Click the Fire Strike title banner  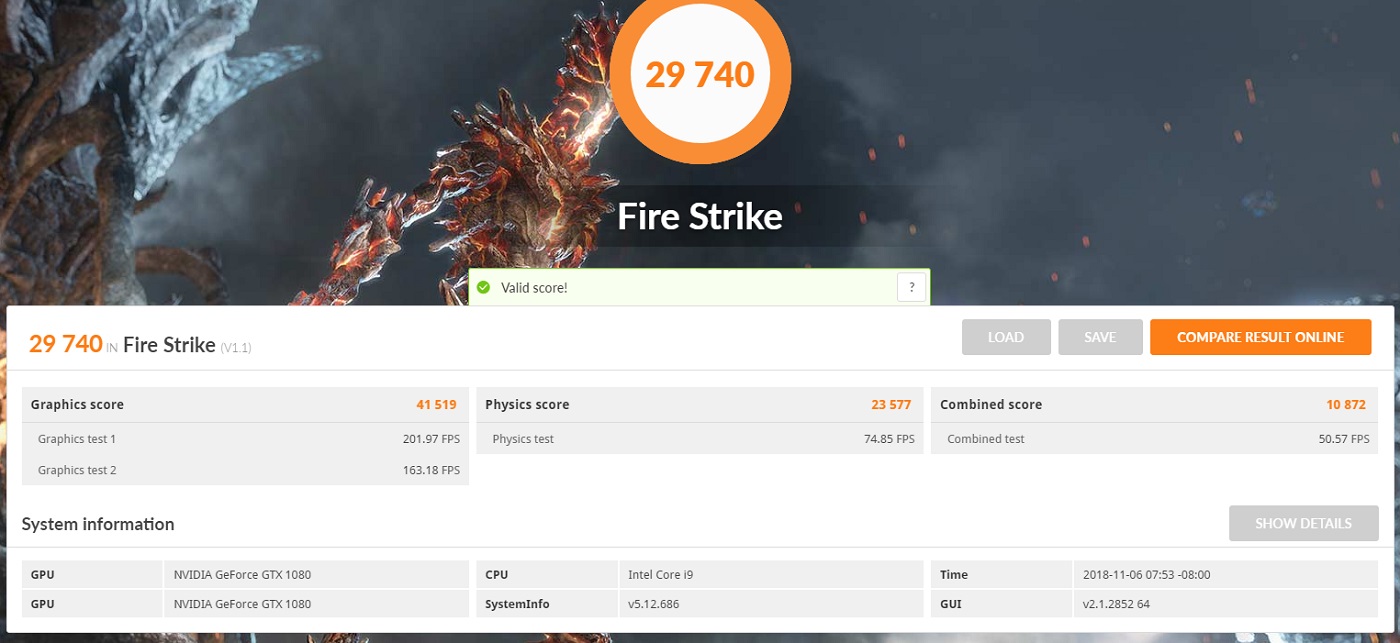coord(700,216)
